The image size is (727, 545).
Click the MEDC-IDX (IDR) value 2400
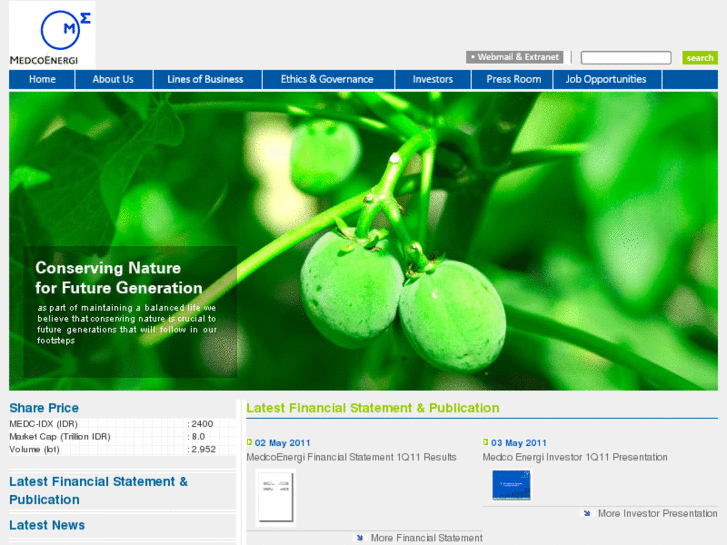[202, 423]
